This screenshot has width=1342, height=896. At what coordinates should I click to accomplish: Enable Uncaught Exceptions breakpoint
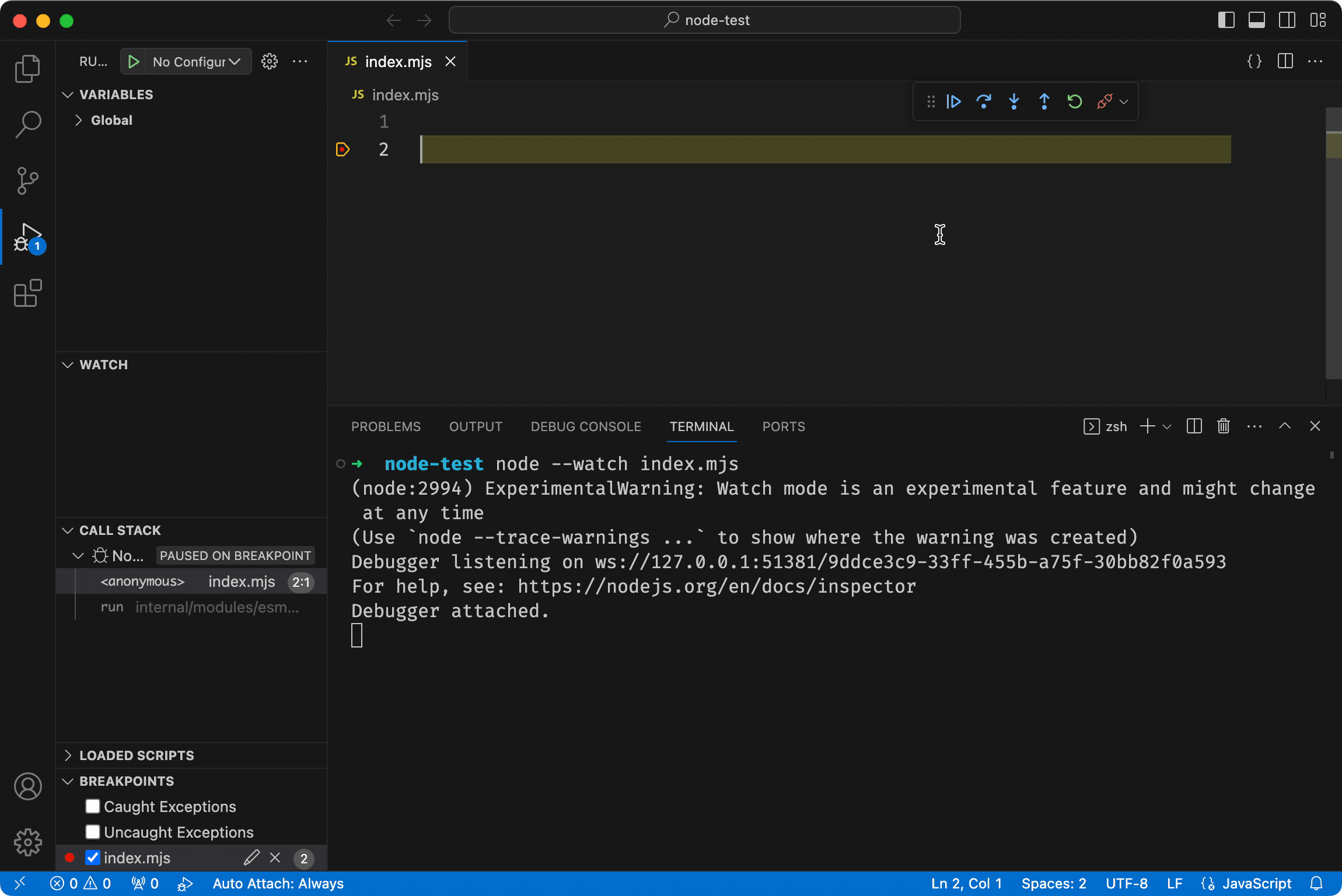(x=93, y=832)
